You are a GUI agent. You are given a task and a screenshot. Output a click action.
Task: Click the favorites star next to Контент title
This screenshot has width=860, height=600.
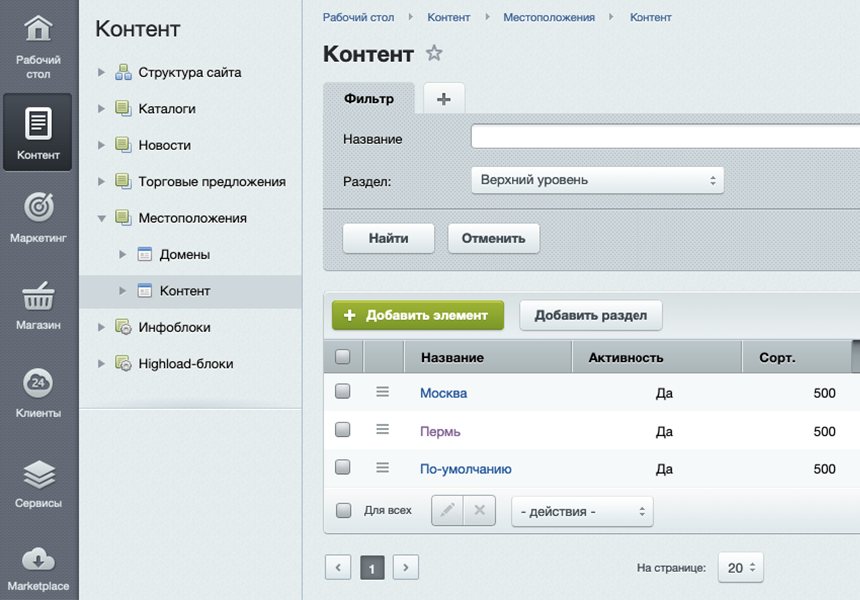(x=434, y=53)
